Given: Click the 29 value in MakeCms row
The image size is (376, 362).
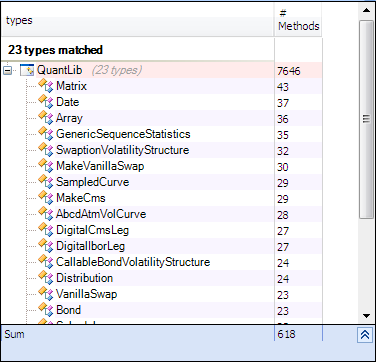Looking at the screenshot, I should coord(283,199).
